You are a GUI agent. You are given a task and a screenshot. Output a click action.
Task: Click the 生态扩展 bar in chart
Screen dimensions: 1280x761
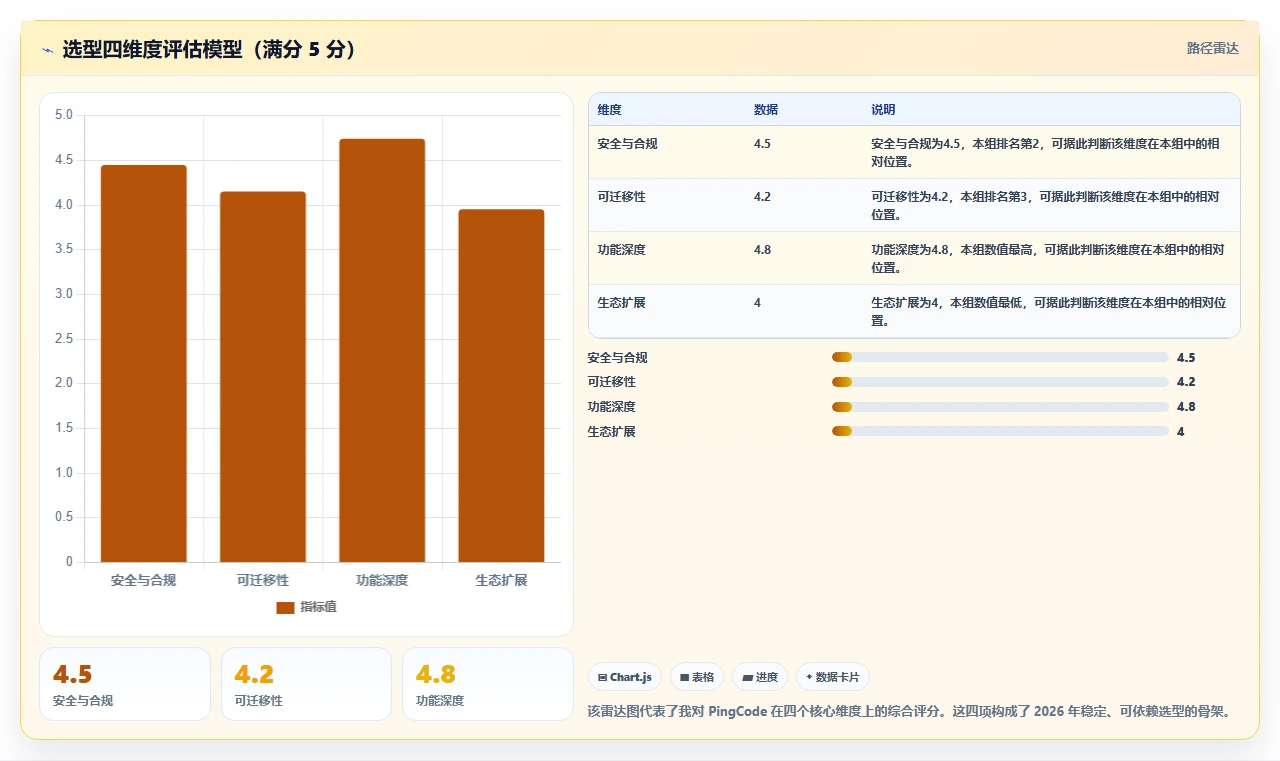(501, 386)
